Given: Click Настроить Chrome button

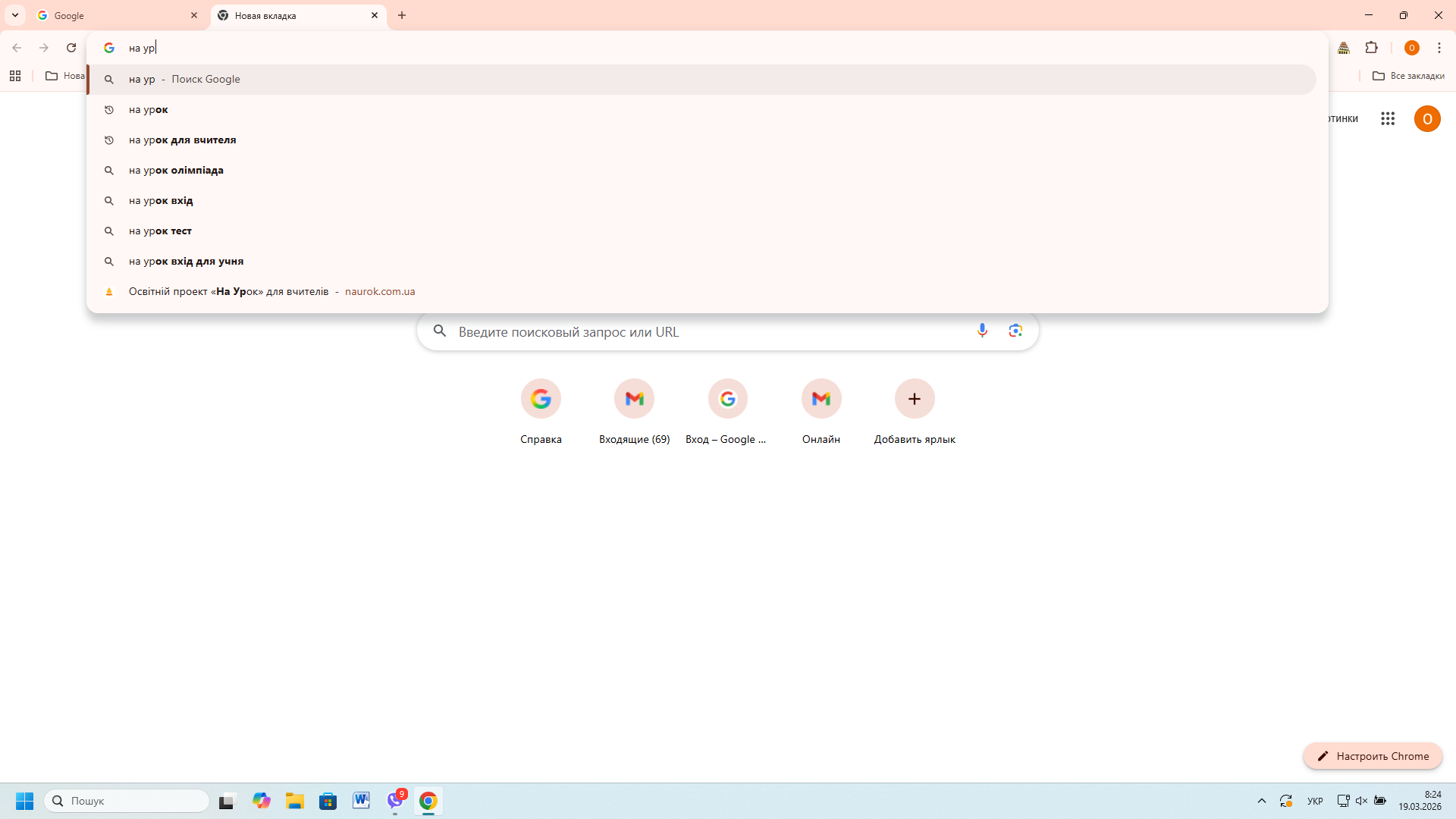Looking at the screenshot, I should point(1373,756).
